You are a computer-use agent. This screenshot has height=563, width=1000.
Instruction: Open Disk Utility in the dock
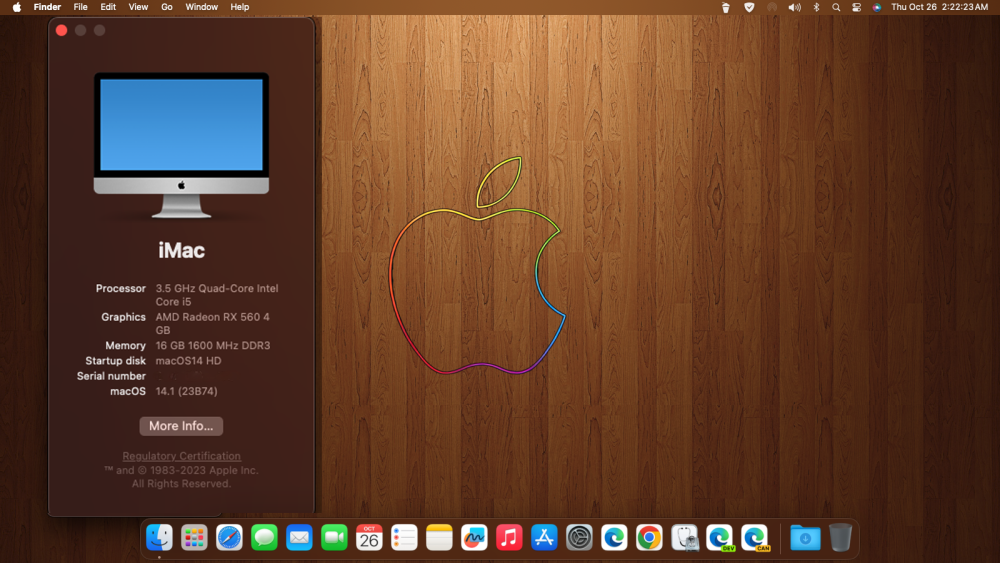click(684, 537)
